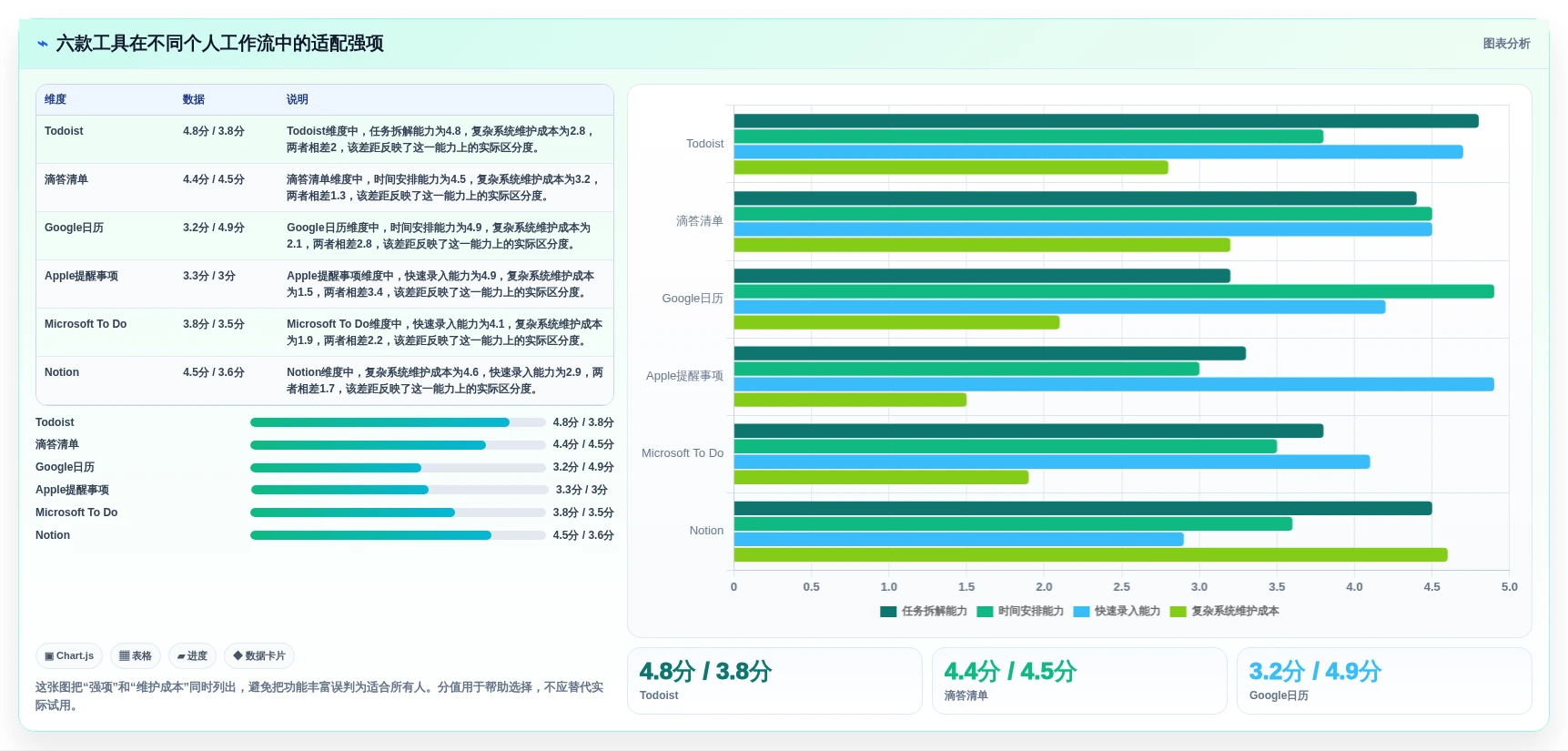Select the Todoist table row name
The height and width of the screenshot is (751, 1568).
coord(64,131)
